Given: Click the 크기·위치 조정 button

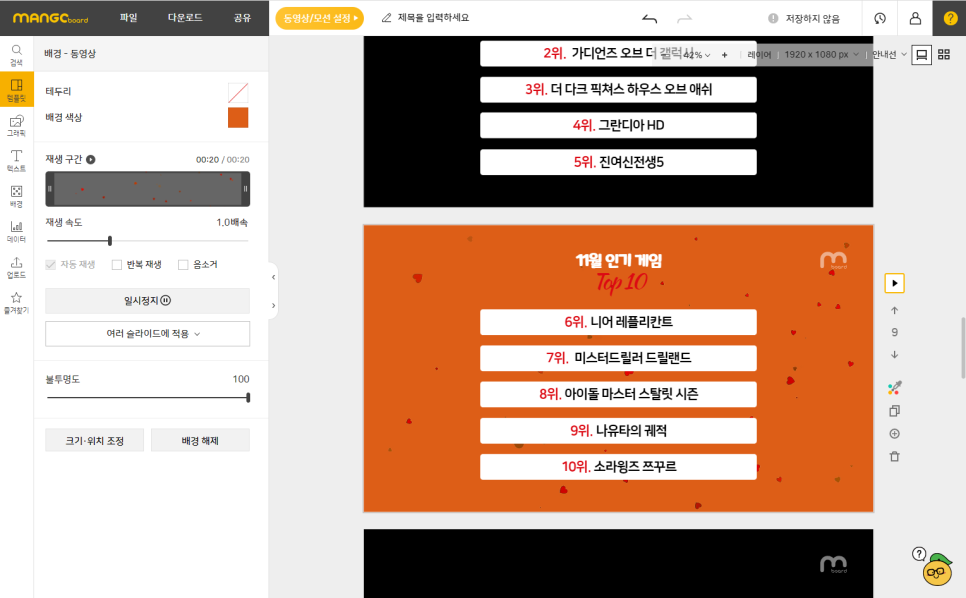Looking at the screenshot, I should (94, 440).
